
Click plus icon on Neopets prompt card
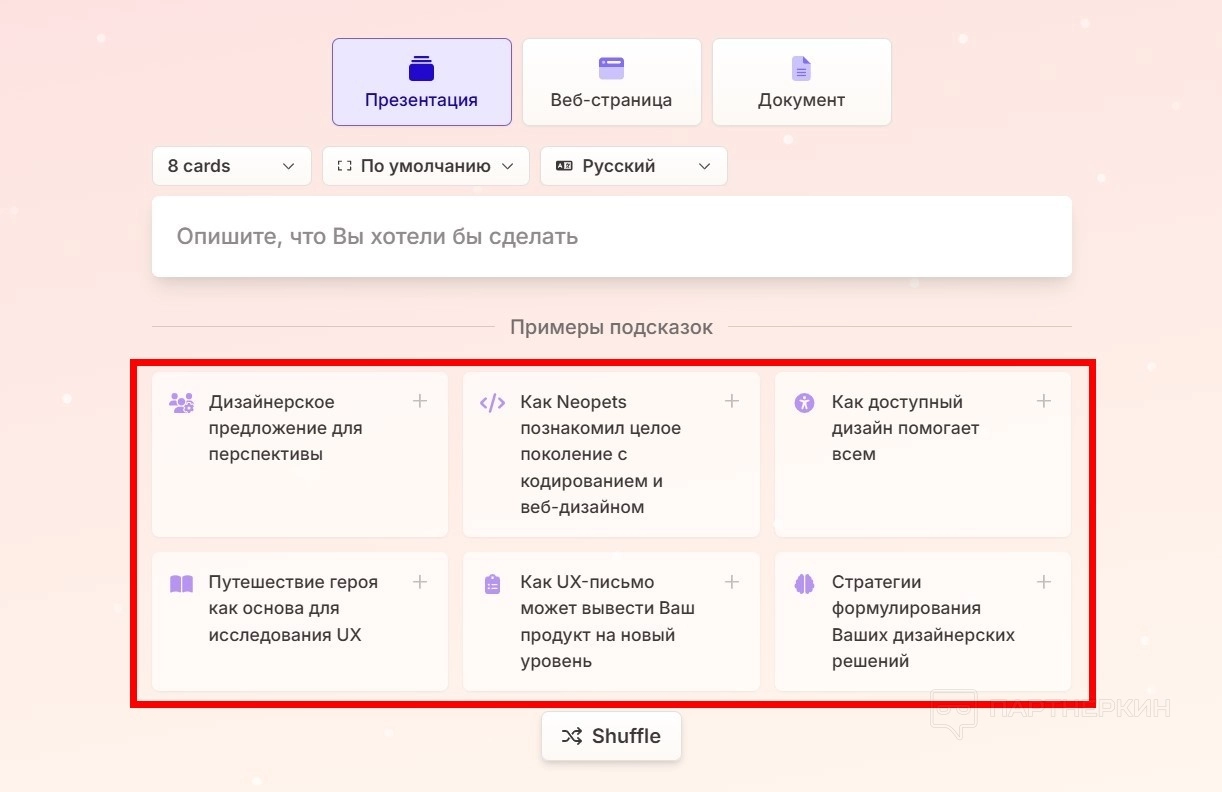pos(732,401)
